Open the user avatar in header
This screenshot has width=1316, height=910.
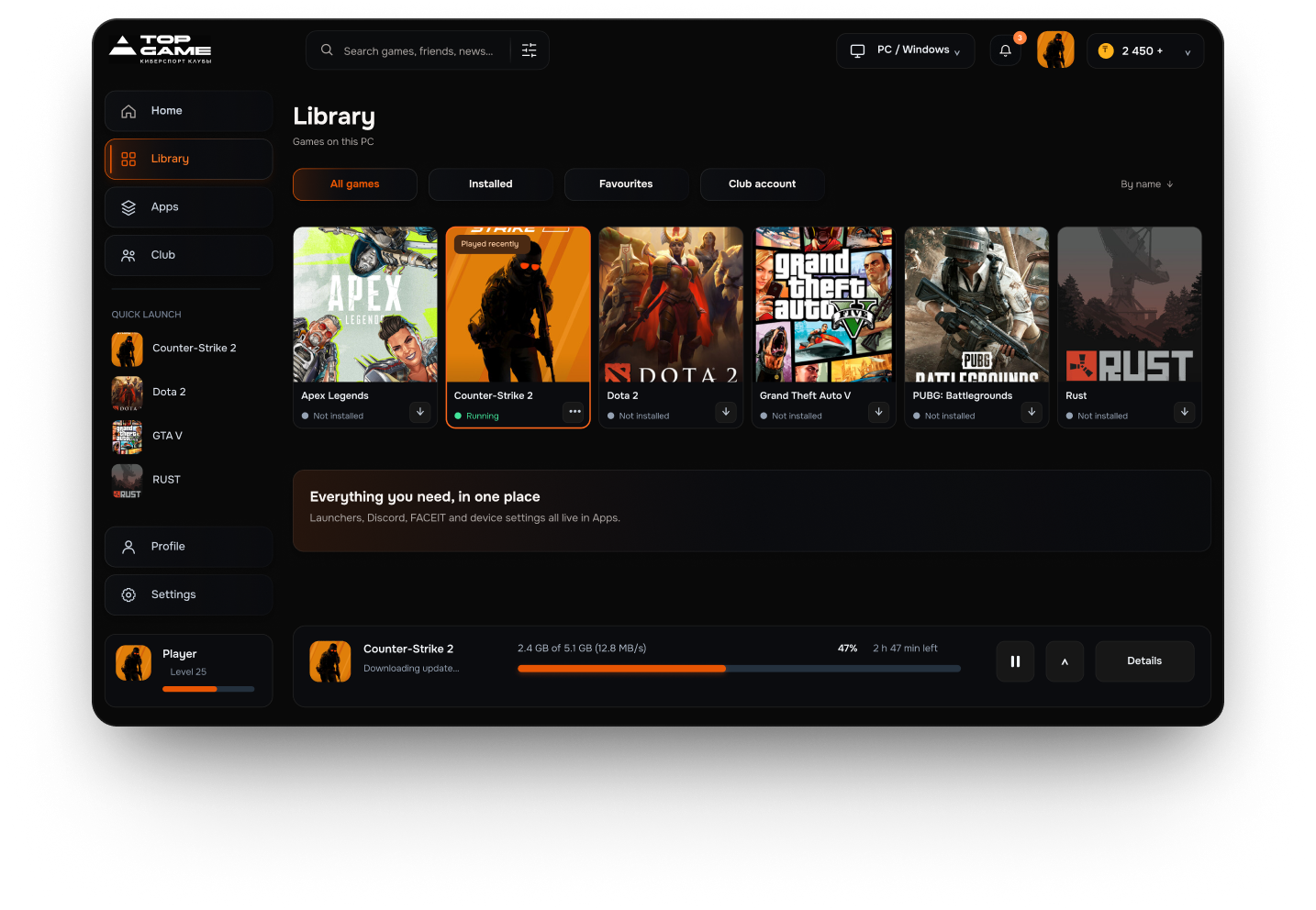click(x=1055, y=50)
